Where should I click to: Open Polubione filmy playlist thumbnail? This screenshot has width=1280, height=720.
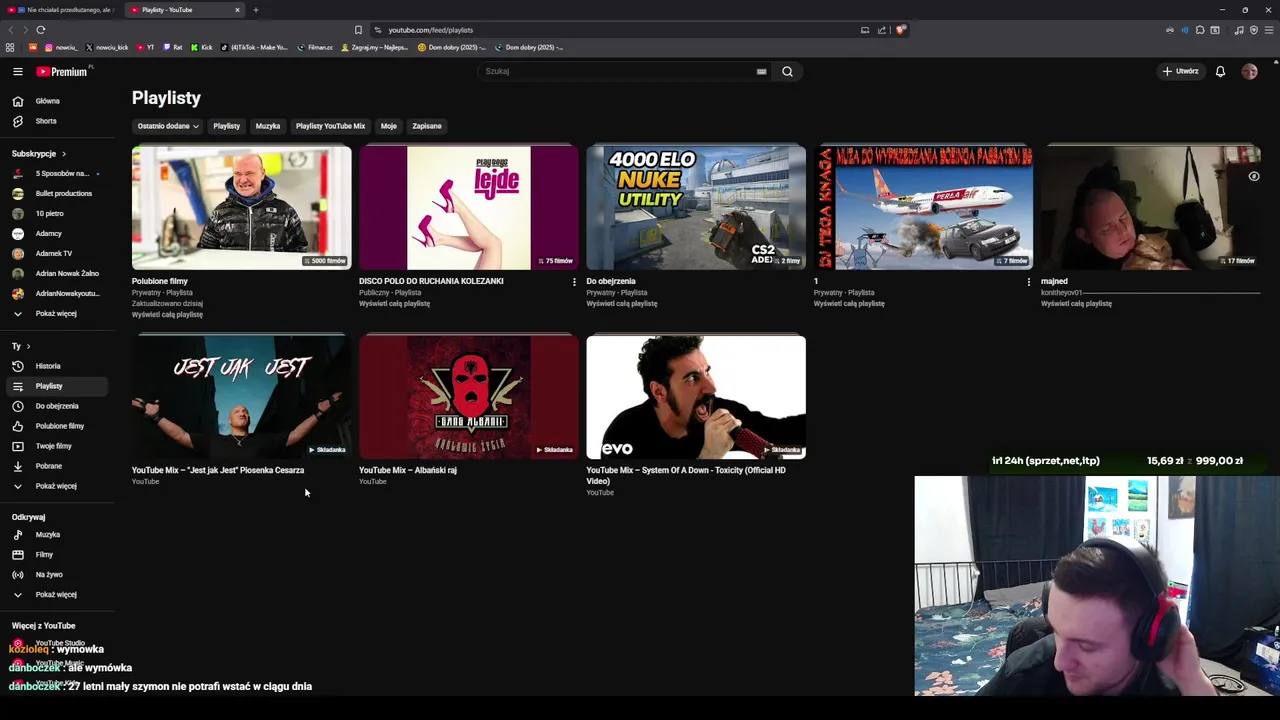coord(241,208)
